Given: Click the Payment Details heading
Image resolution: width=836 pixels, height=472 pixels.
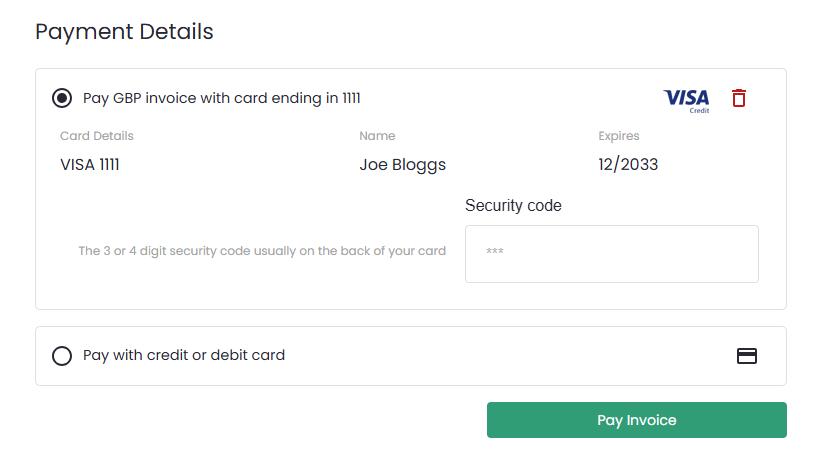Looking at the screenshot, I should pos(124,32).
